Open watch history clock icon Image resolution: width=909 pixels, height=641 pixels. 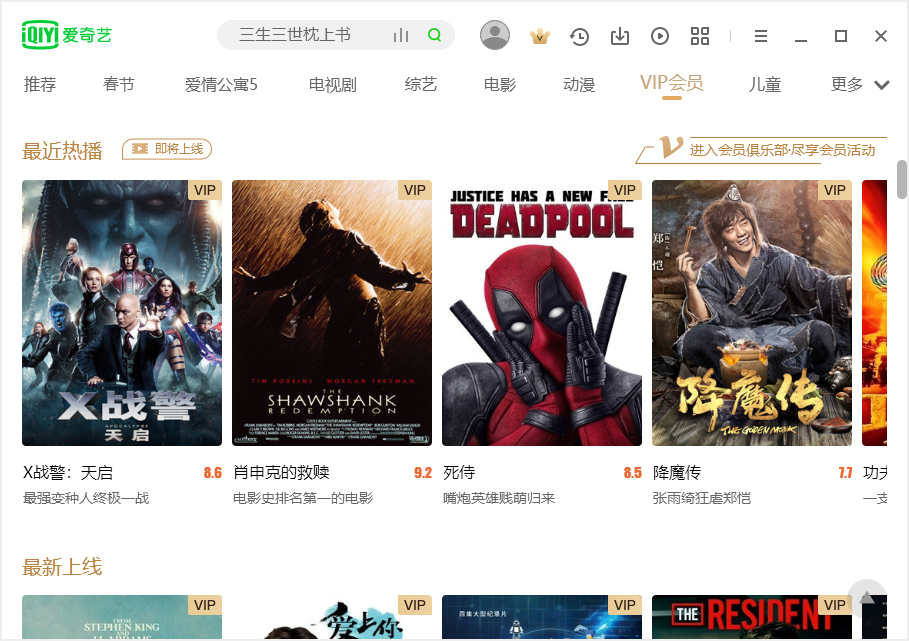pyautogui.click(x=579, y=37)
